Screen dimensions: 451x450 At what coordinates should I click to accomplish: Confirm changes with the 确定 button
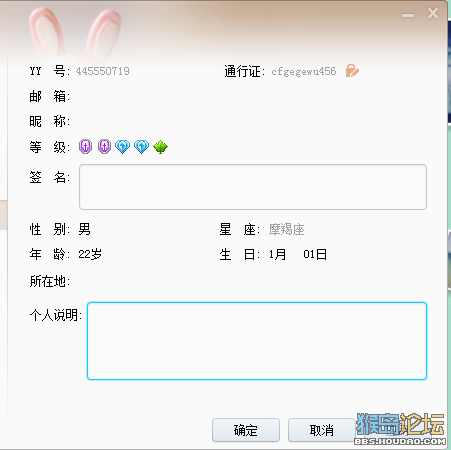(x=246, y=430)
